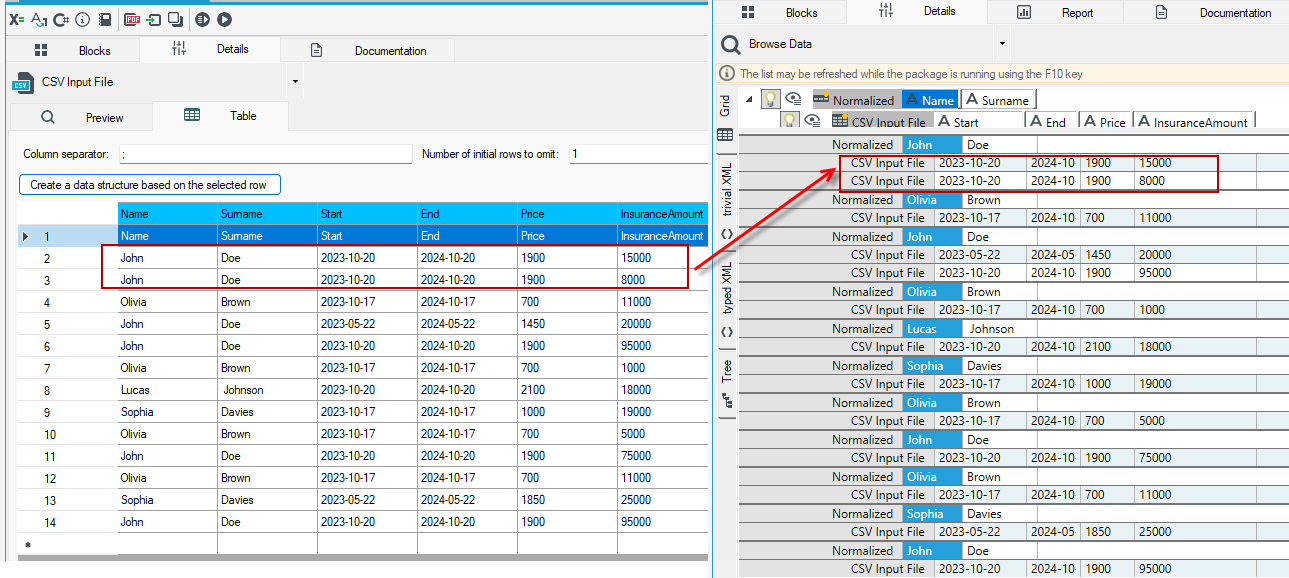Image resolution: width=1289 pixels, height=578 pixels.
Task: Open the Documentation tab in the left panel
Action: point(368,50)
